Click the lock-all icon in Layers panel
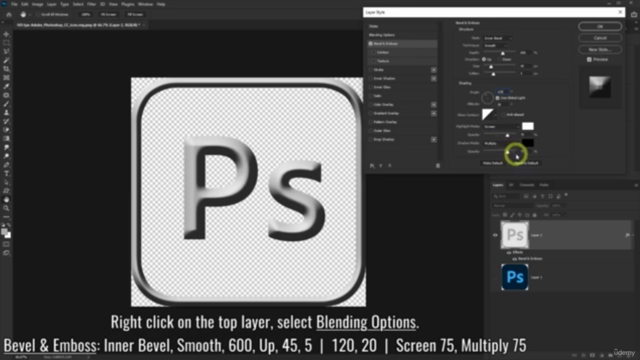This screenshot has width=640, height=360. (x=535, y=215)
